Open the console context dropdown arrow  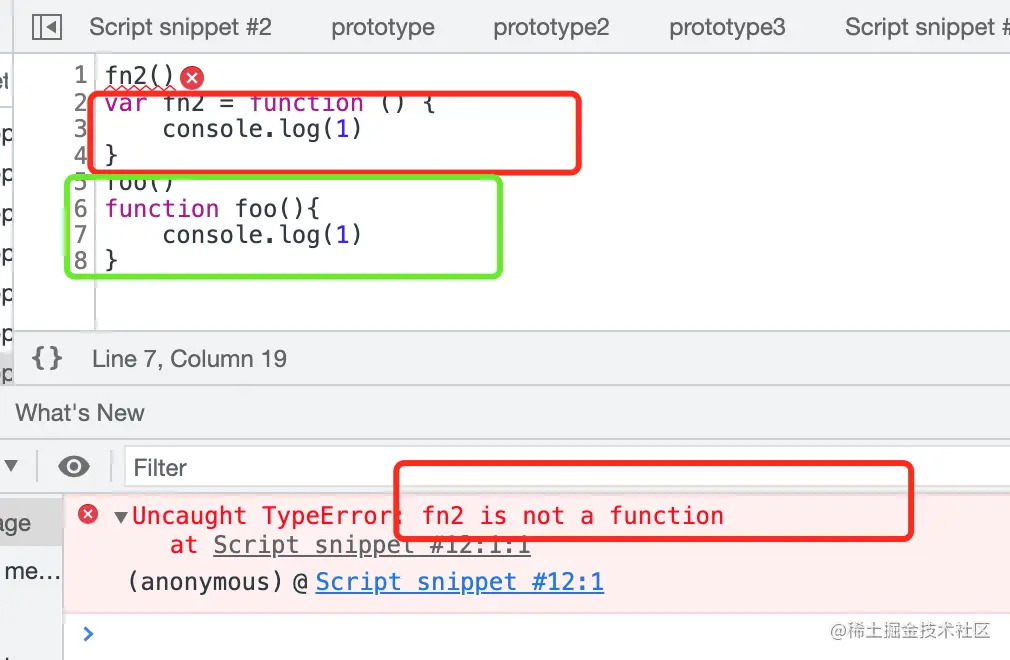point(11,466)
